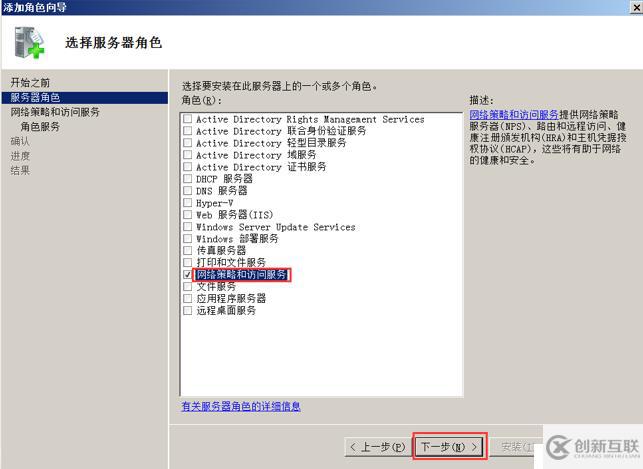Check Windows Server Update Services checkbox

[x=187, y=226]
